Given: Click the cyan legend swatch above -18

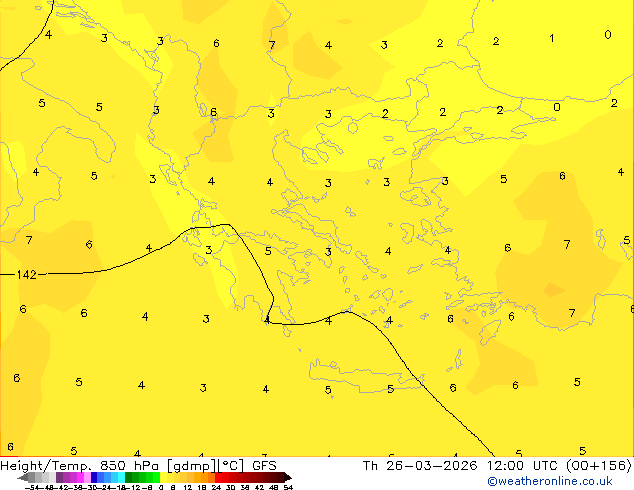Looking at the screenshot, I should [121, 477].
